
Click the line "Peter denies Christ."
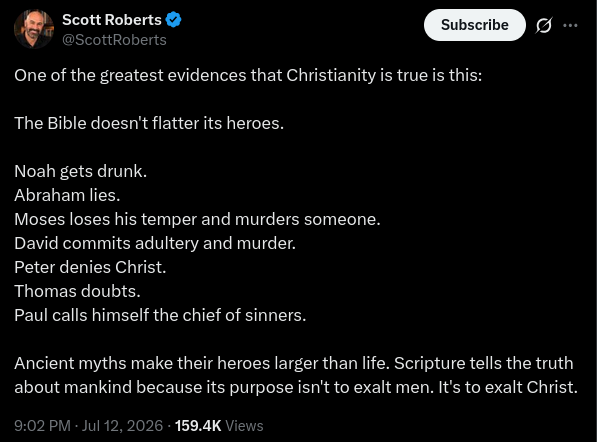pyautogui.click(x=90, y=267)
